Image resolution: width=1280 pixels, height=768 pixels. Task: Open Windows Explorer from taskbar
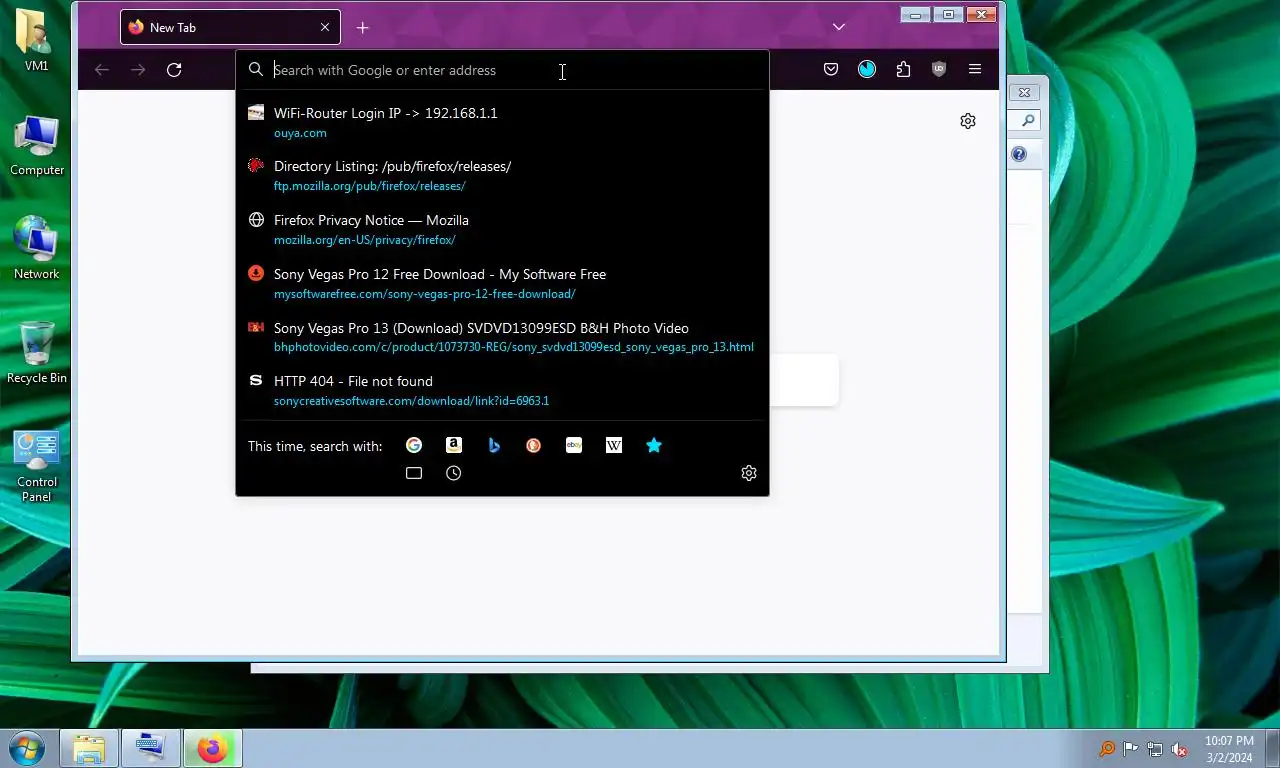coord(89,749)
